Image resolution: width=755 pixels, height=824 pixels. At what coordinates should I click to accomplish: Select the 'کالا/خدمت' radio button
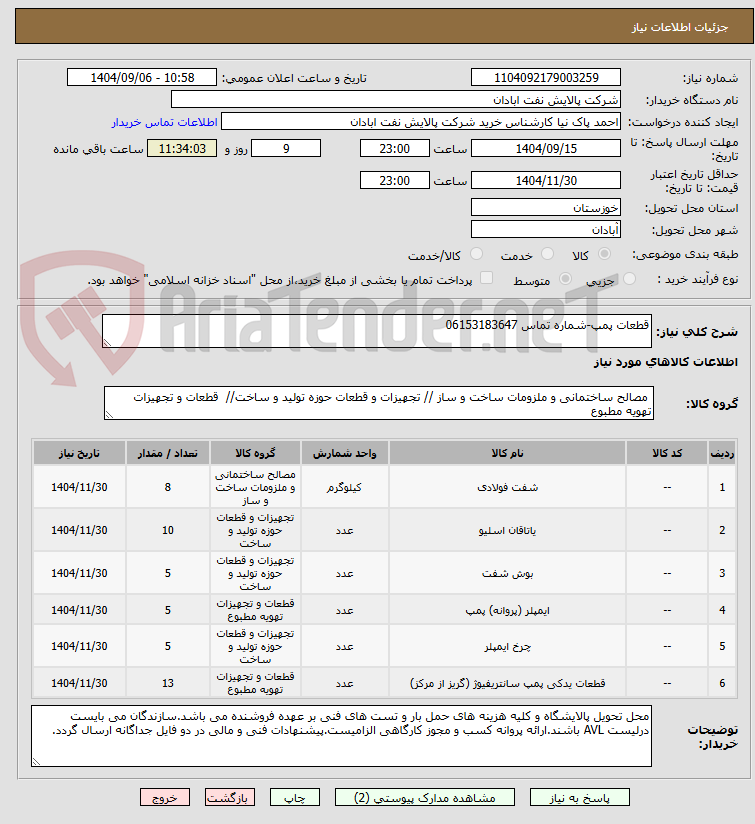[477, 254]
